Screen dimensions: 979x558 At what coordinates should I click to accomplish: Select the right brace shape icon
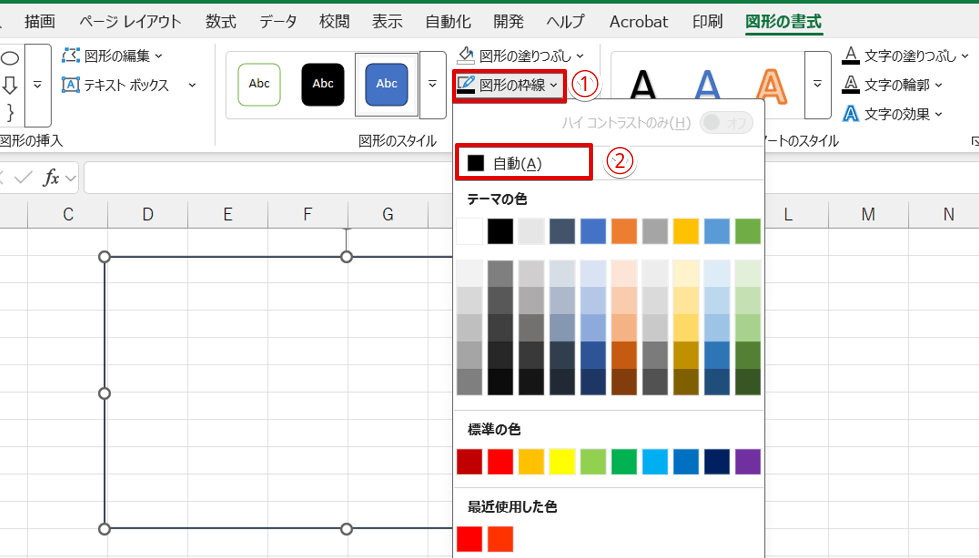[10, 112]
